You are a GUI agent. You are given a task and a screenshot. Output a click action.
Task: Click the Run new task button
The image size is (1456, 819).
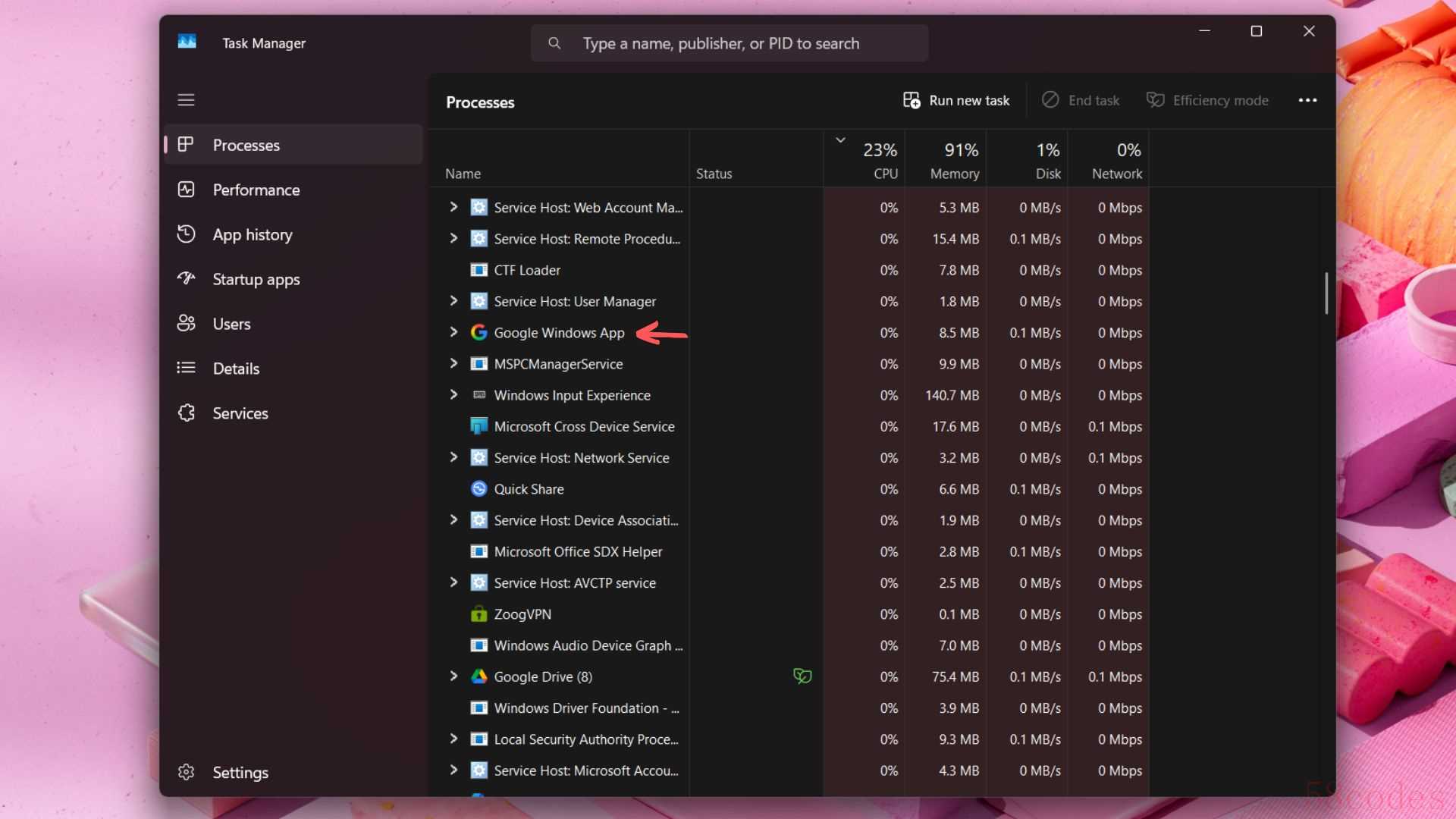coord(956,100)
